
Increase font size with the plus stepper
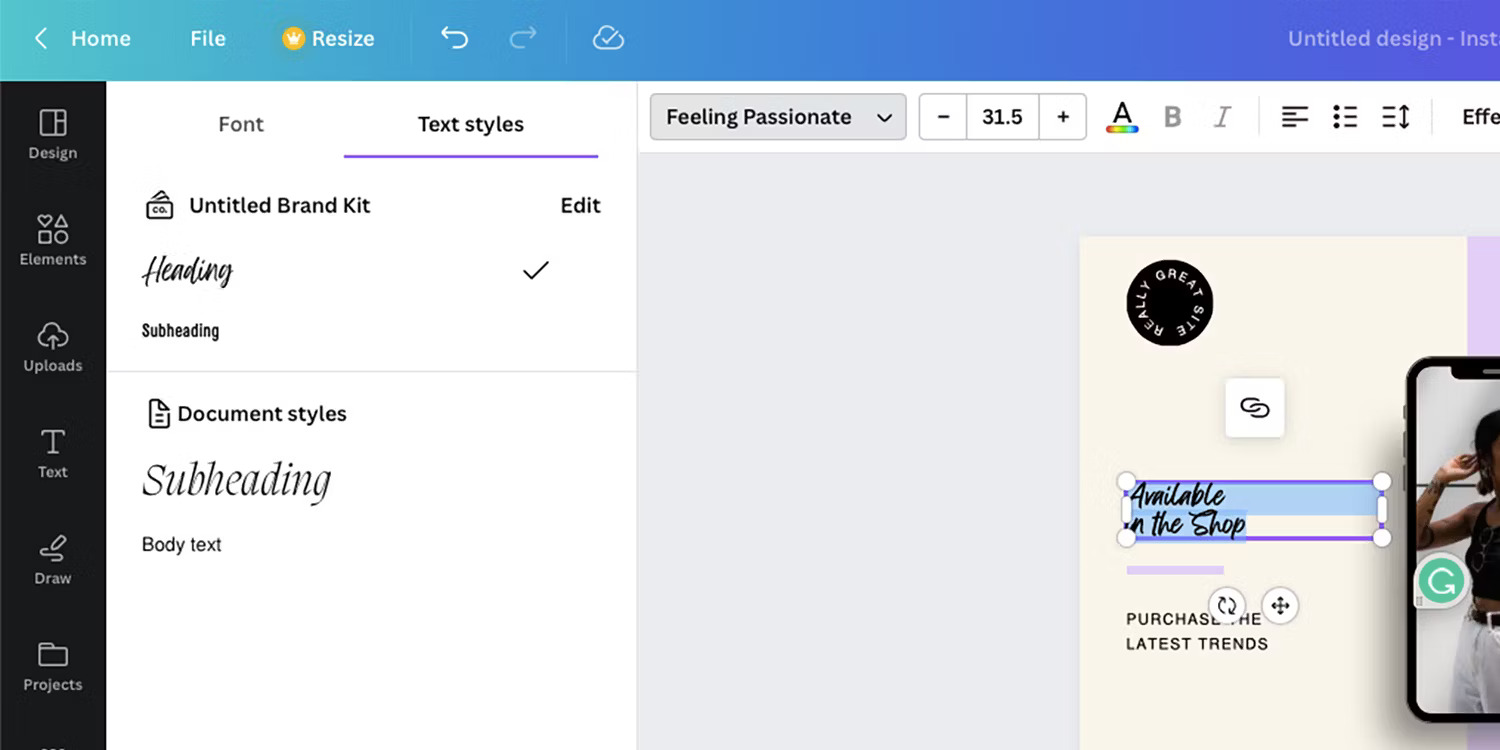pyautogui.click(x=1062, y=116)
